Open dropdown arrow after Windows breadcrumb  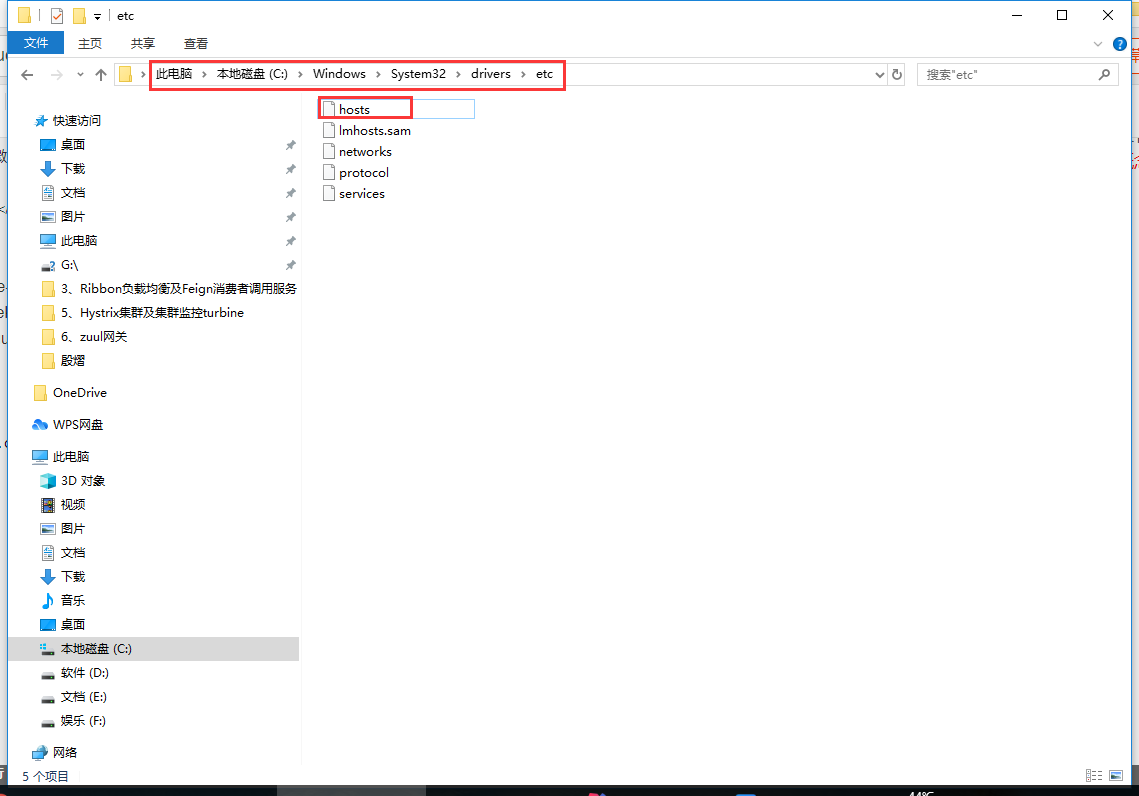[378, 74]
